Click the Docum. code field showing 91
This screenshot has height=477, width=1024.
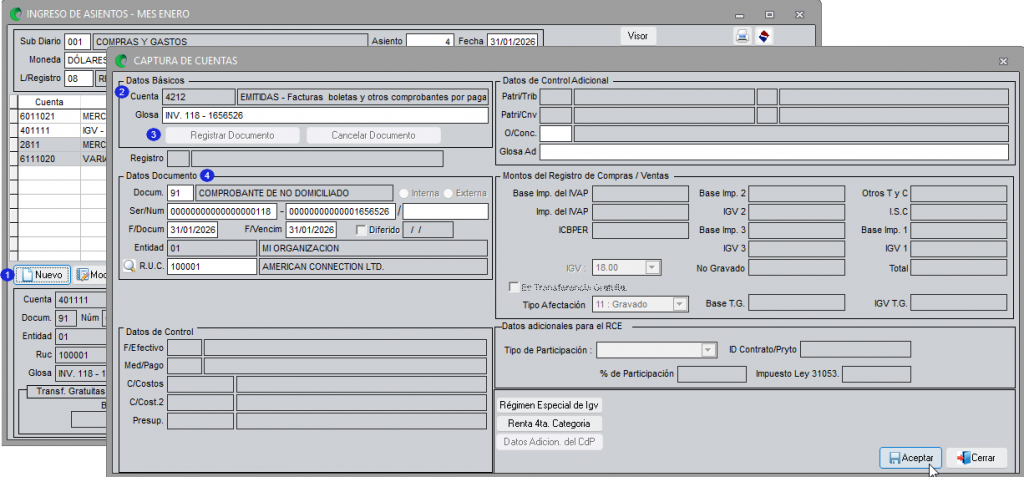[x=180, y=193]
